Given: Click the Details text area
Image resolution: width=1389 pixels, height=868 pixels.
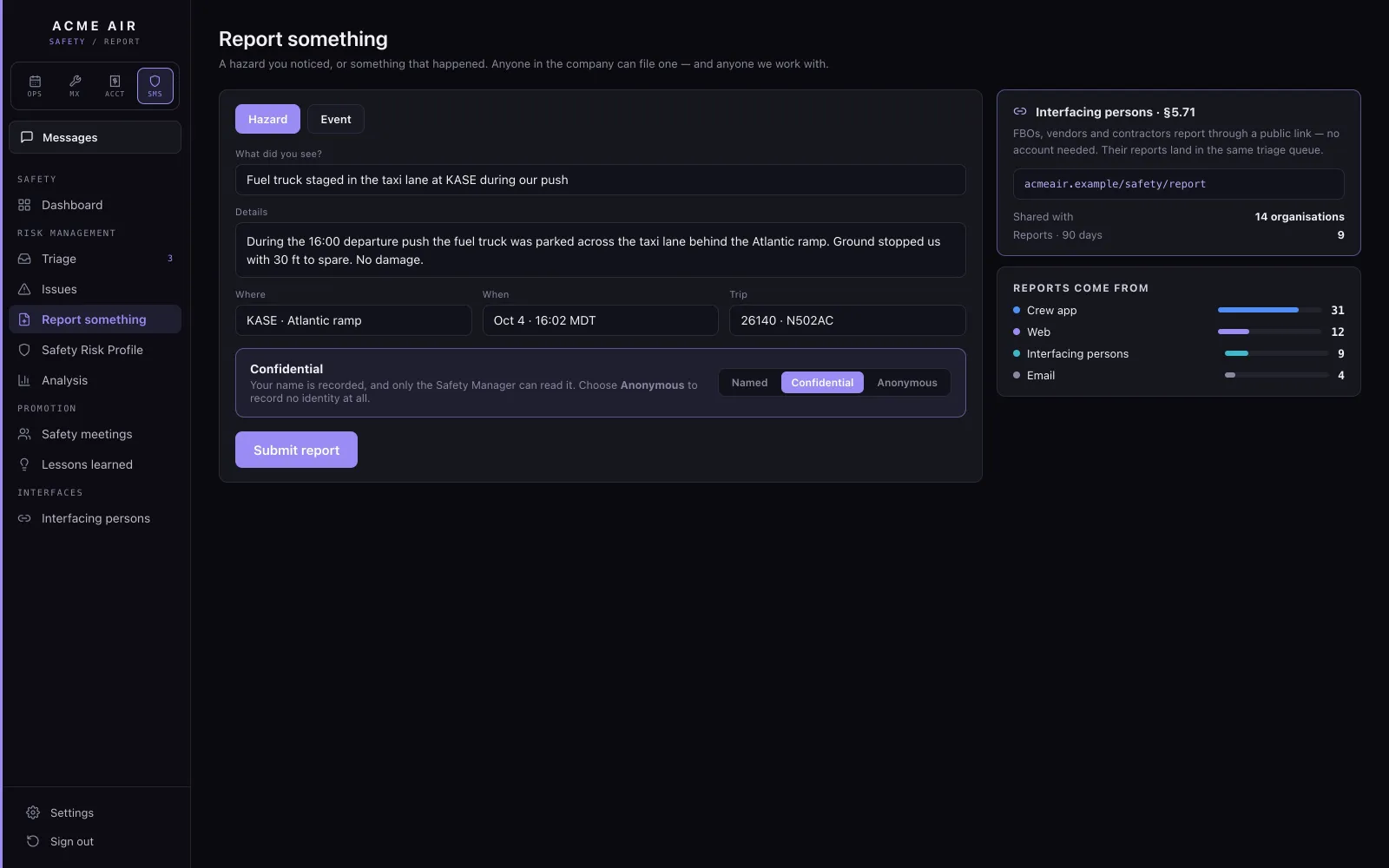Looking at the screenshot, I should click(600, 250).
